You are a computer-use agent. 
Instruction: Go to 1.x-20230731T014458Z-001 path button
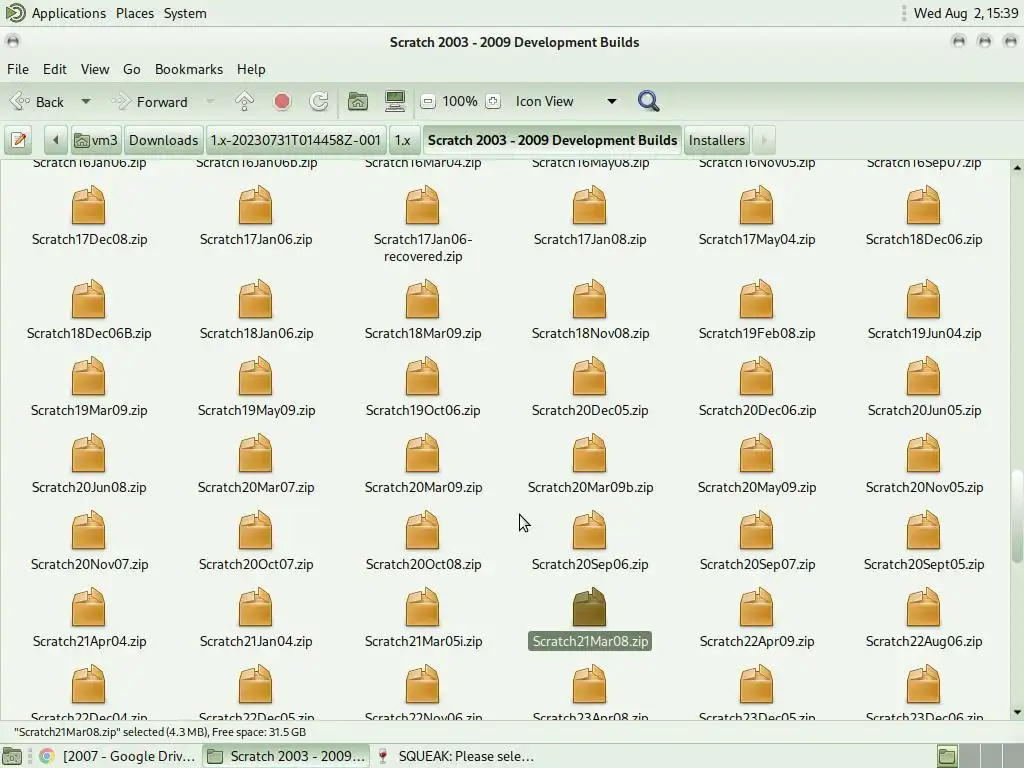[x=295, y=140]
